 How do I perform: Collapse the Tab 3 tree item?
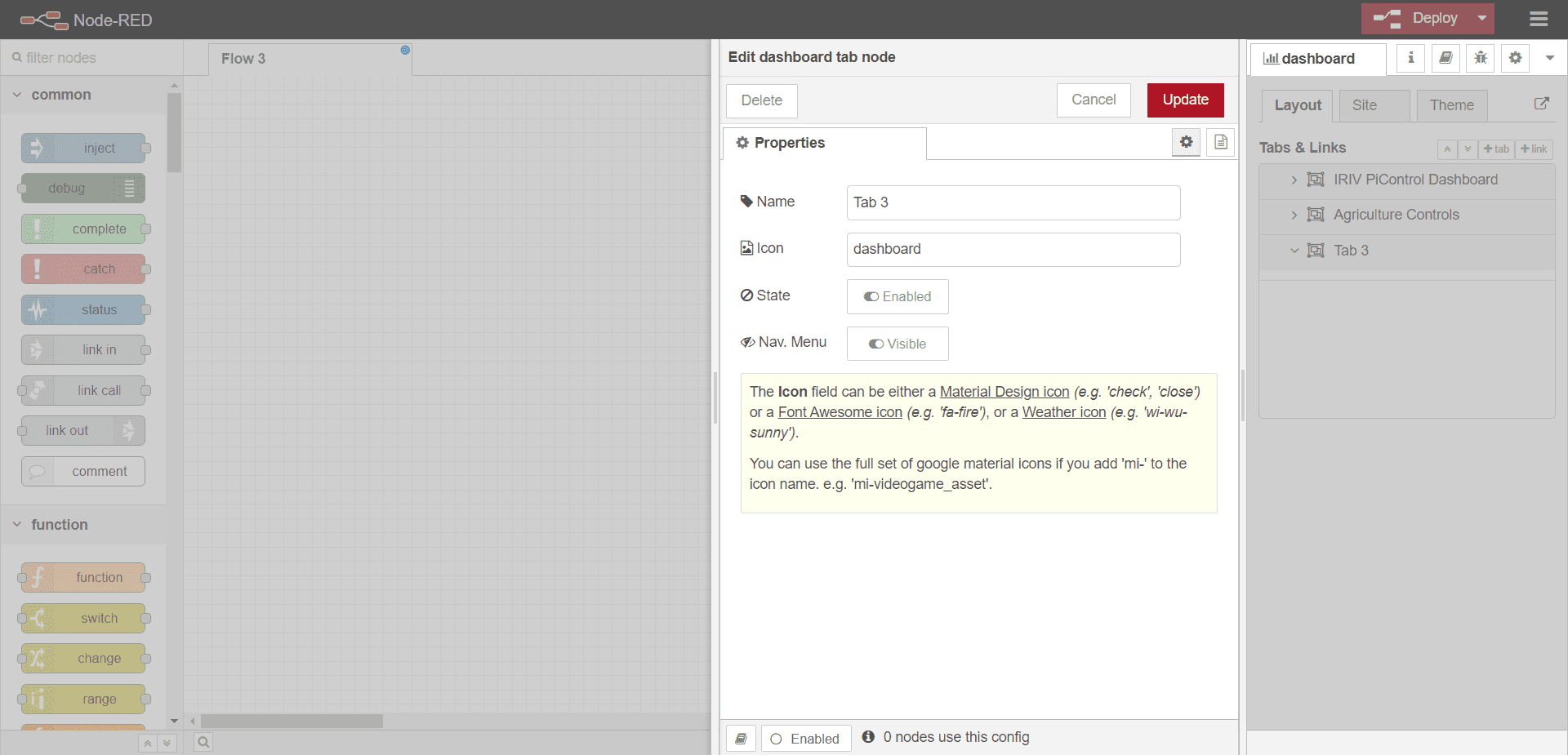(1294, 251)
